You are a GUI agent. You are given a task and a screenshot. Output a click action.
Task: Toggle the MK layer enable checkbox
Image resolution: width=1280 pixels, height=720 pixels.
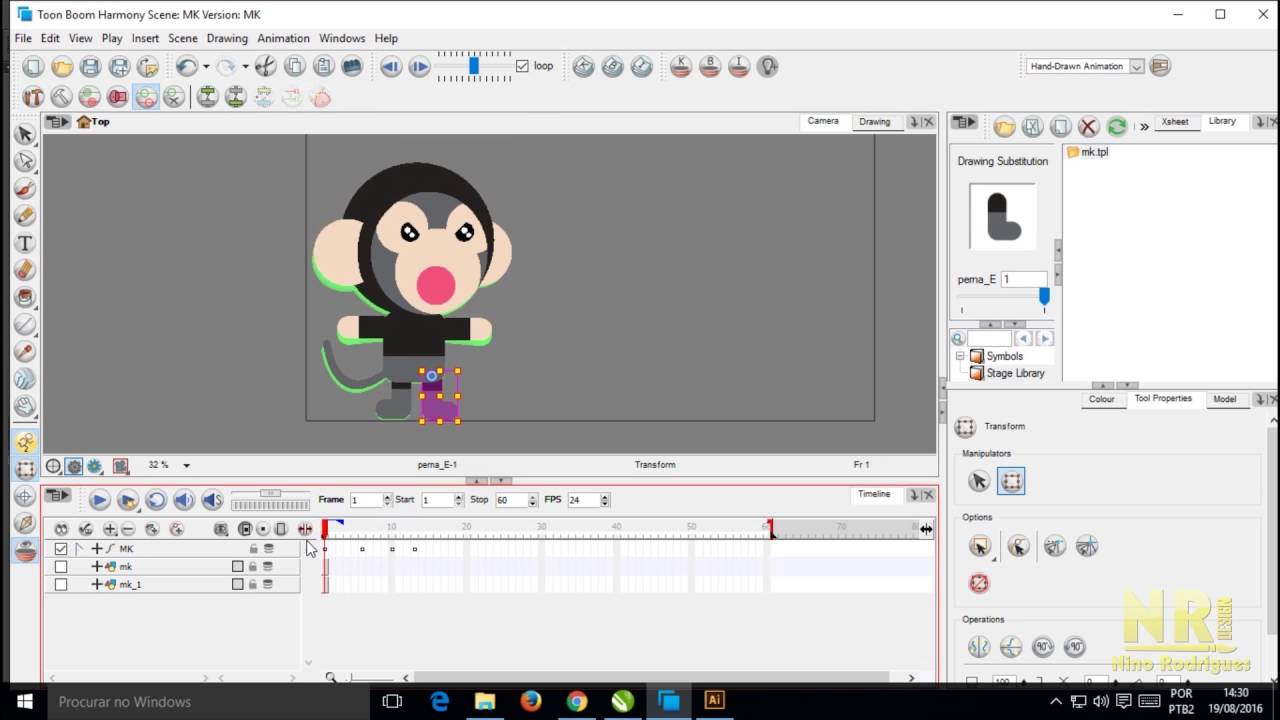(61, 549)
